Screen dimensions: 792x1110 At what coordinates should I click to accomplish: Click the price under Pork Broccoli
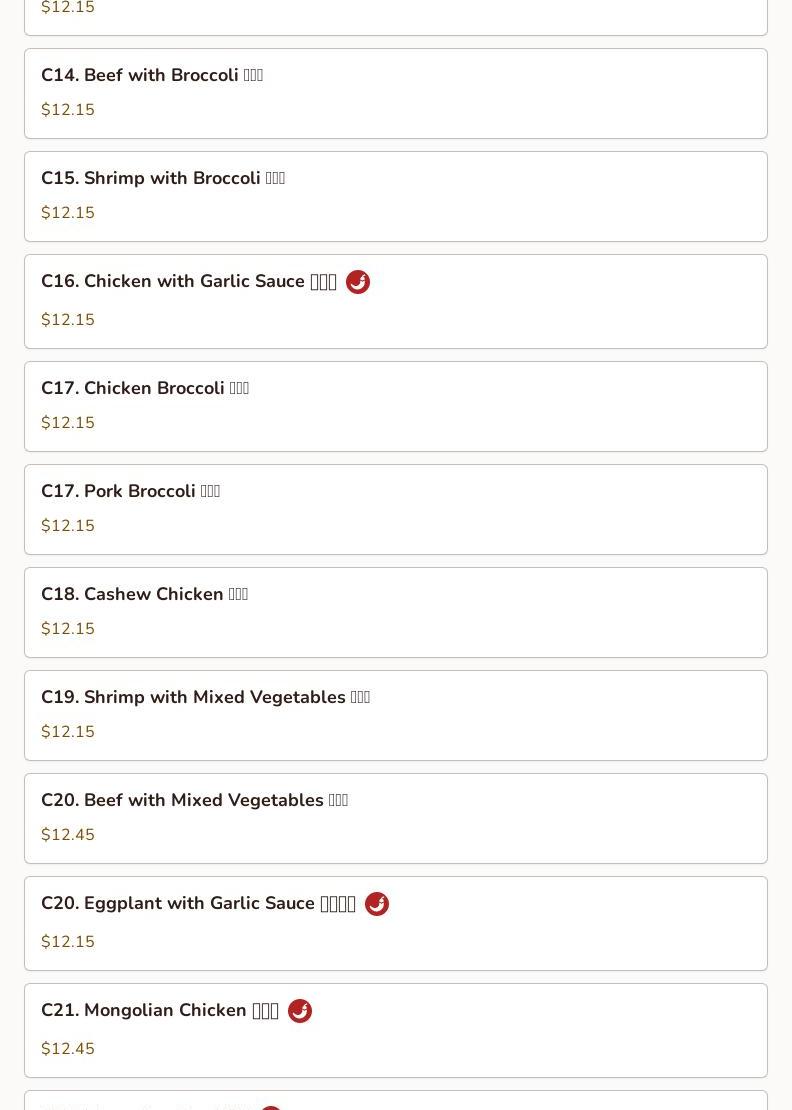click(68, 526)
